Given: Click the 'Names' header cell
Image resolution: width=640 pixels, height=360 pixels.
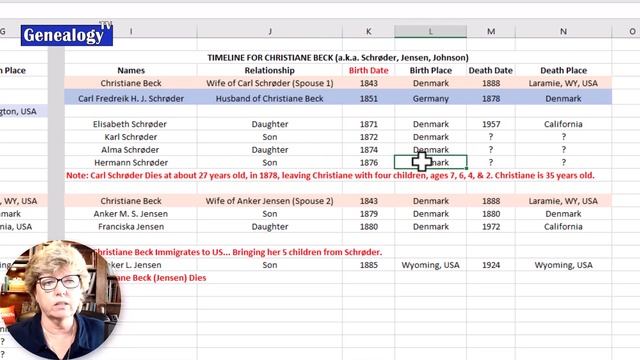Looking at the screenshot, I should [131, 70].
